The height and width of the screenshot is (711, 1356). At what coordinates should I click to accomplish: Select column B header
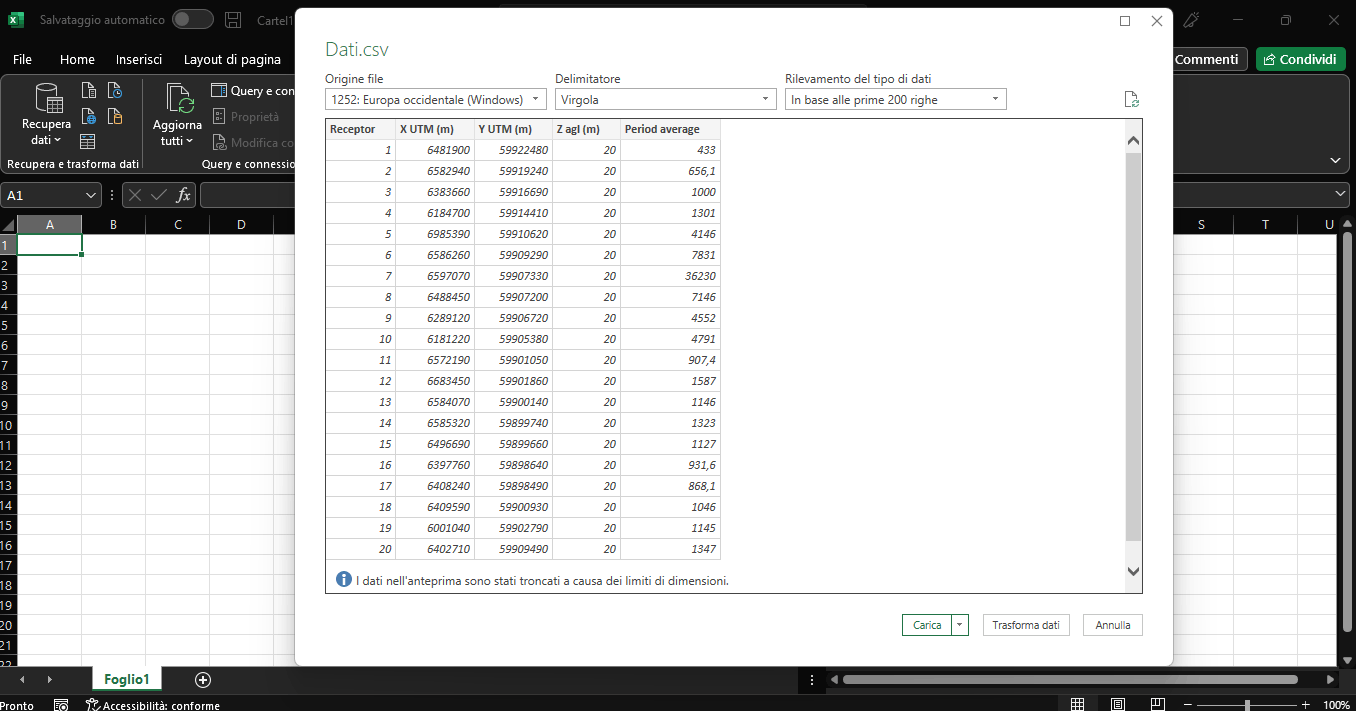113,225
